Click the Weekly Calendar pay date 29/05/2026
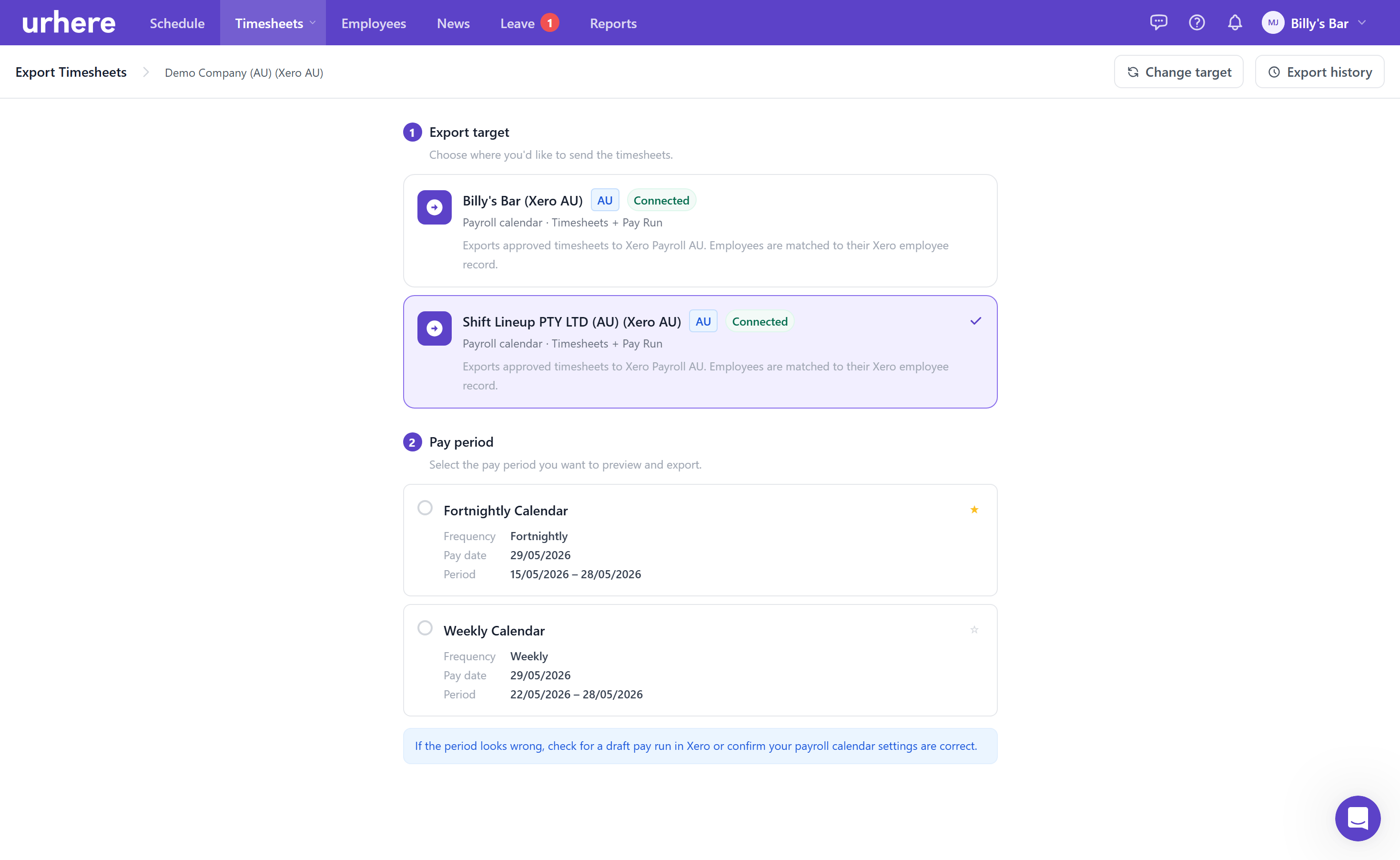Viewport: 1400px width, 860px height. (x=540, y=675)
